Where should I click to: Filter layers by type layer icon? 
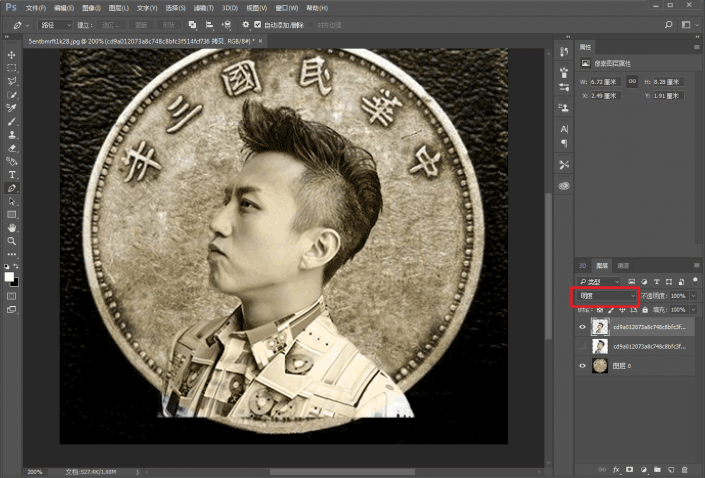click(x=656, y=281)
